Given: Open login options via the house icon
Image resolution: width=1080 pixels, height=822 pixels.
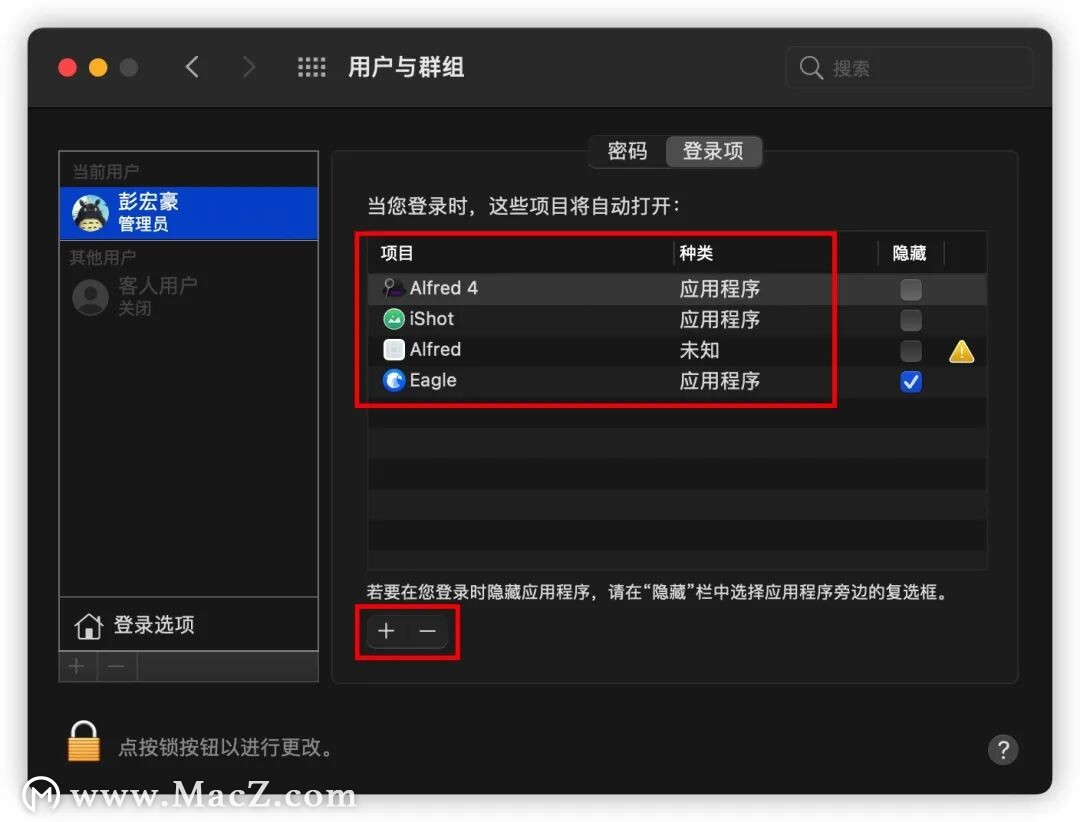Looking at the screenshot, I should coord(89,623).
